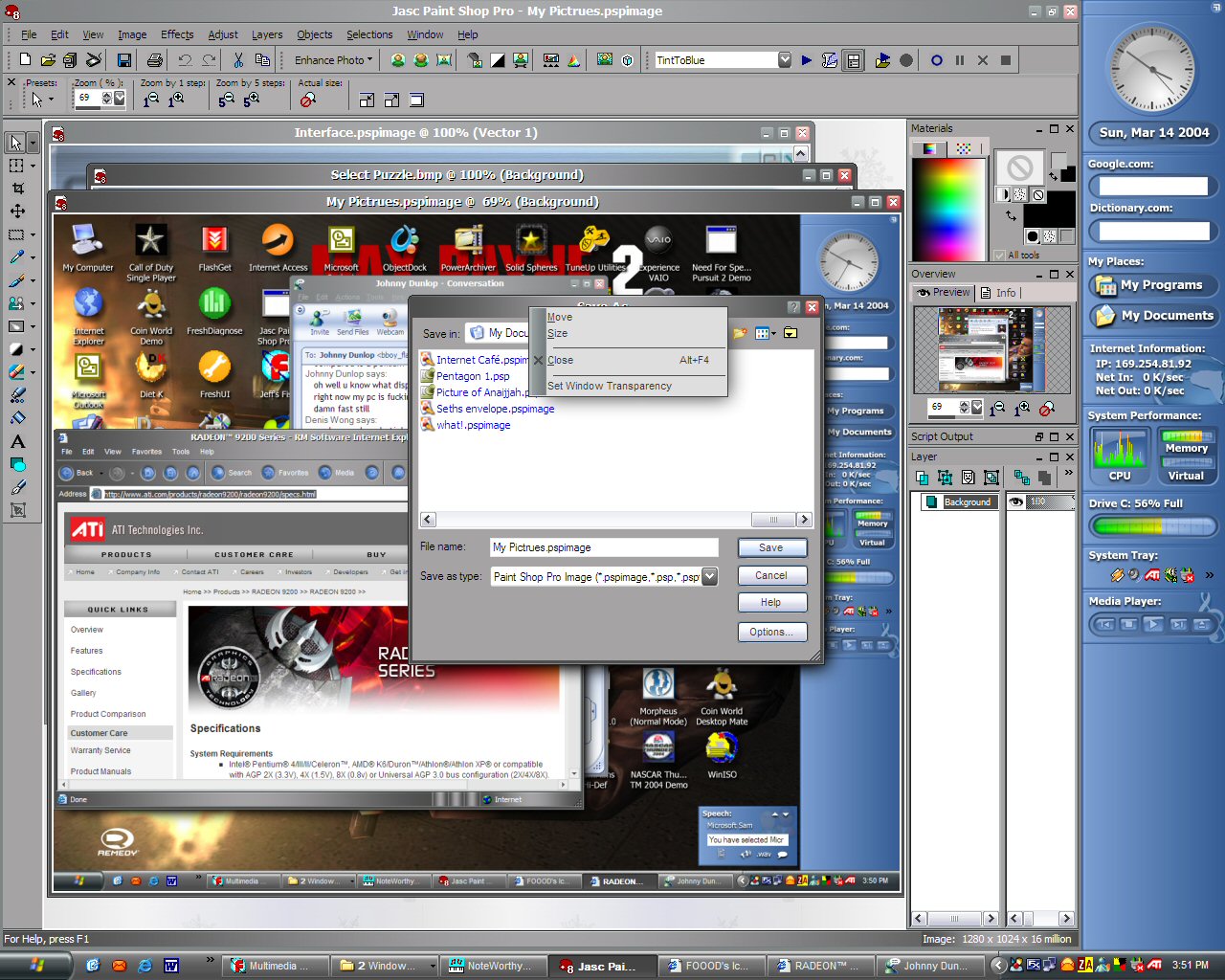Viewport: 1225px width, 980px height.
Task: Toggle Background layer visibility eye
Action: (1016, 501)
